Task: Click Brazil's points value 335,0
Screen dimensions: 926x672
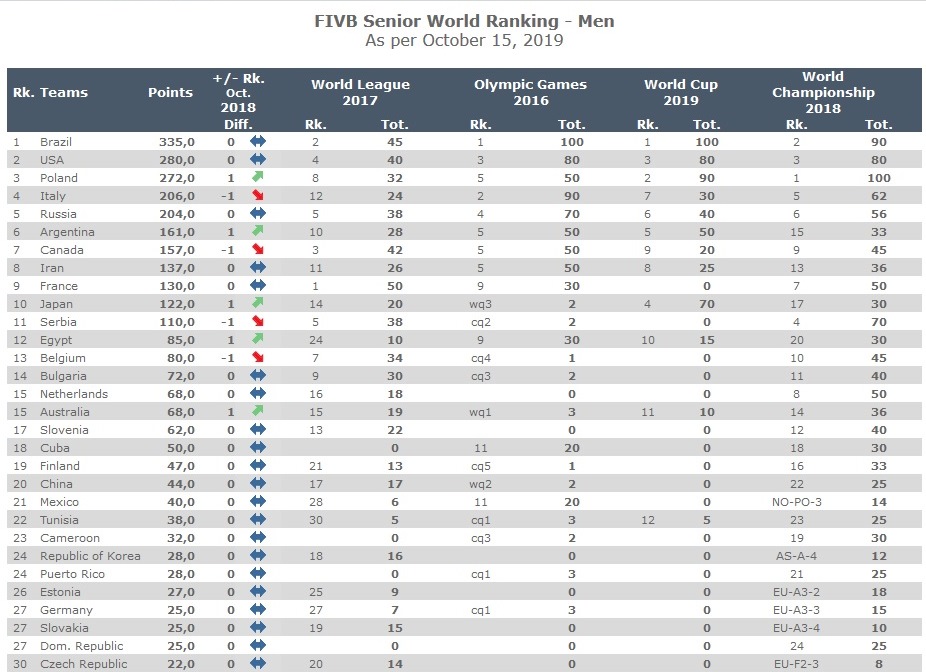Action: [x=177, y=142]
